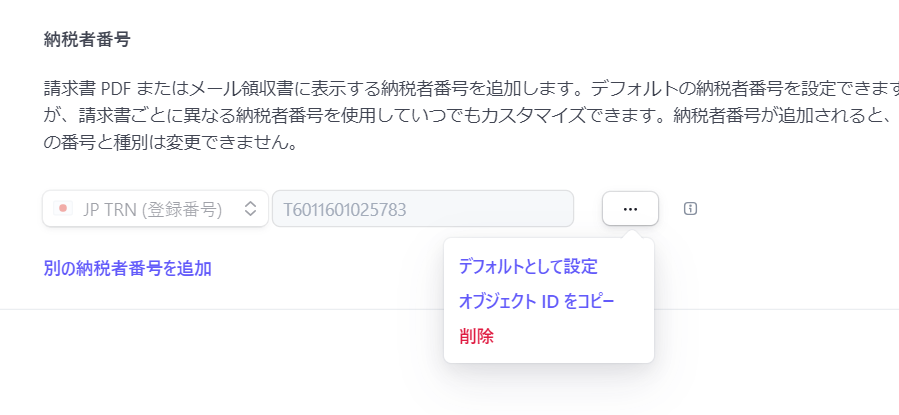Click the 納税者番号 section heading
Image resolution: width=899 pixels, height=415 pixels.
click(x=87, y=40)
